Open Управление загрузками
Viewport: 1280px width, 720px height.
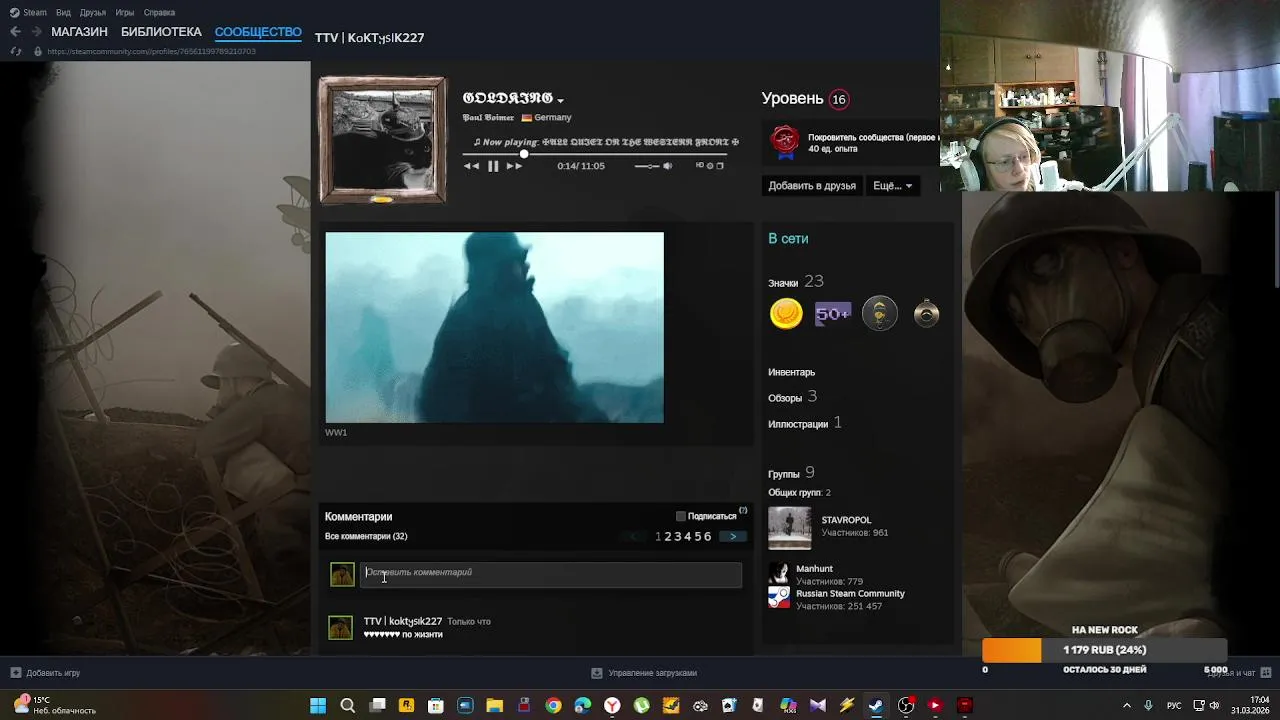644,673
